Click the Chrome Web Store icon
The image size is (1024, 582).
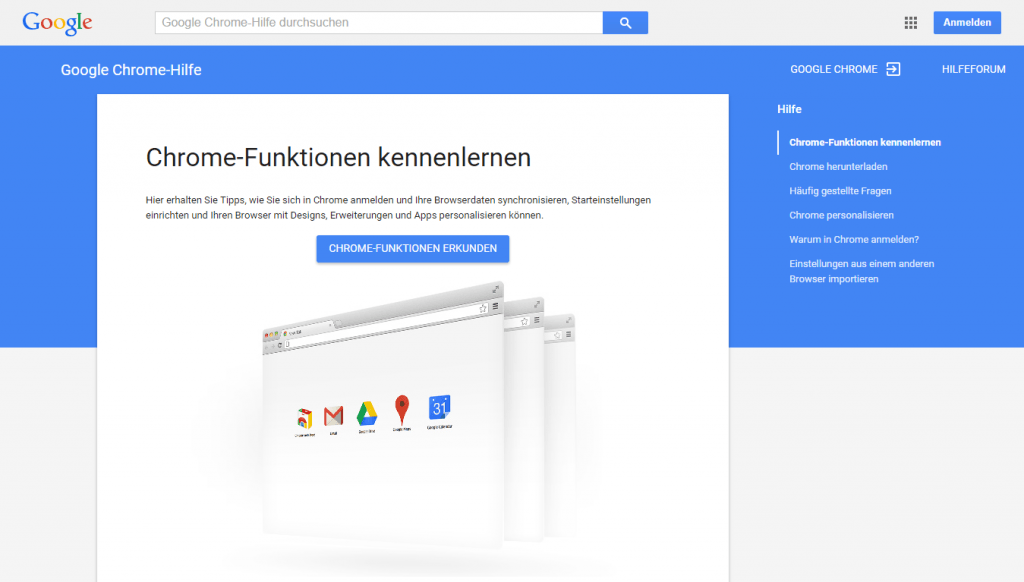click(305, 418)
